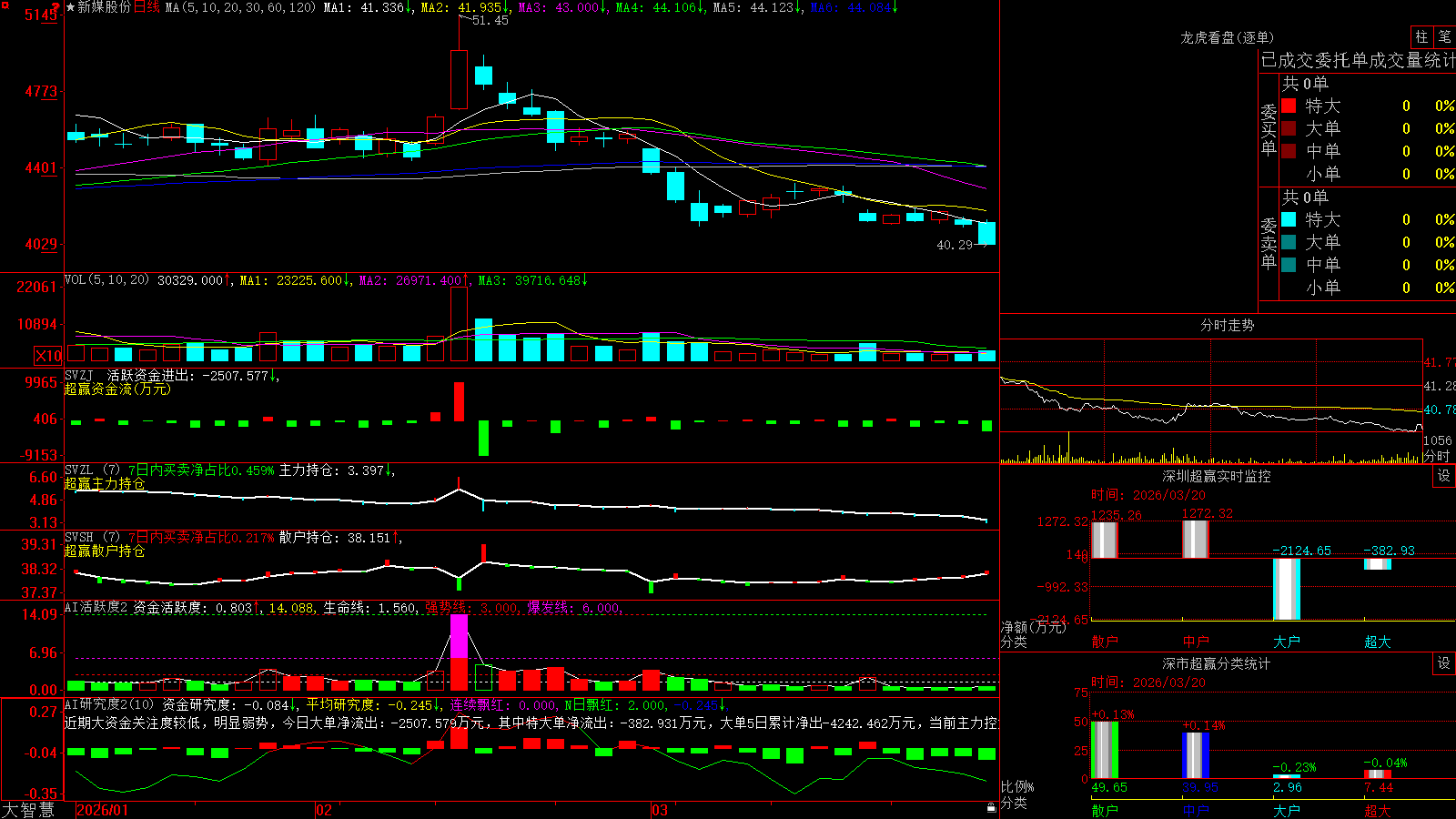
Task: Click the teal 中单 sell order swatch
Action: click(x=1289, y=265)
